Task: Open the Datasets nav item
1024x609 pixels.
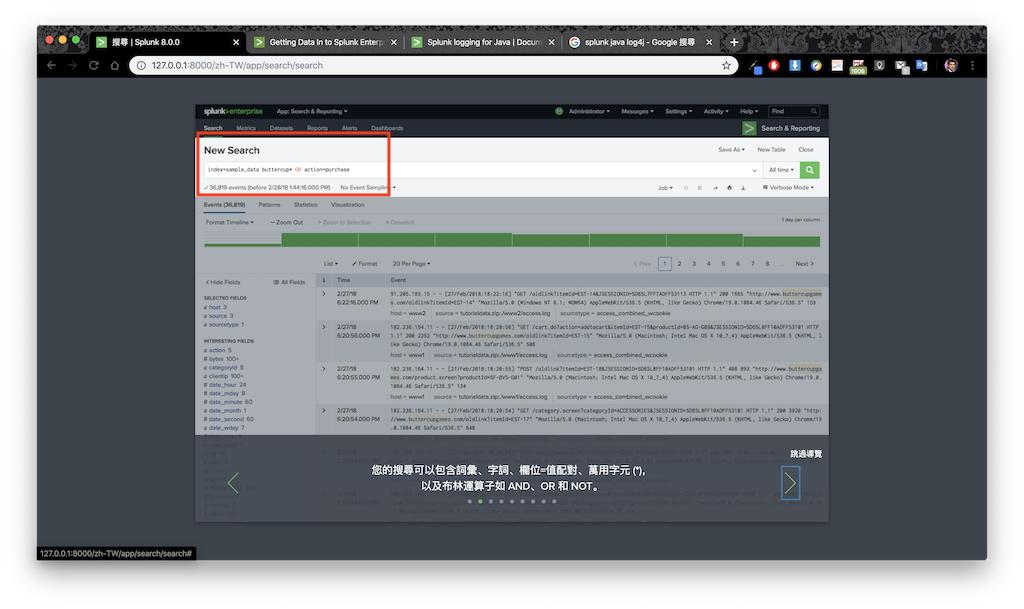Action: tap(281, 129)
